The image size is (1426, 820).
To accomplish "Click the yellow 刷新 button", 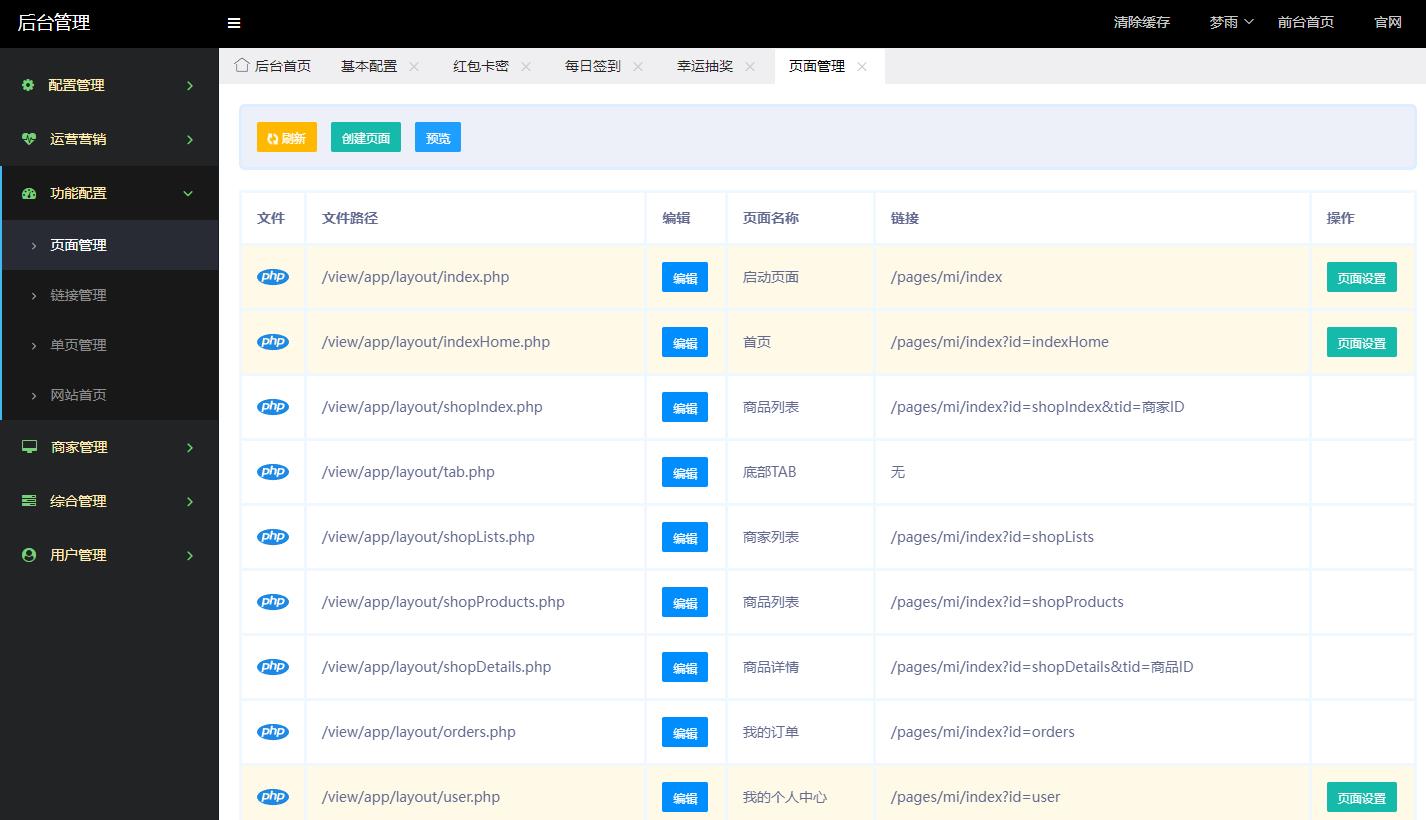I will [x=287, y=138].
